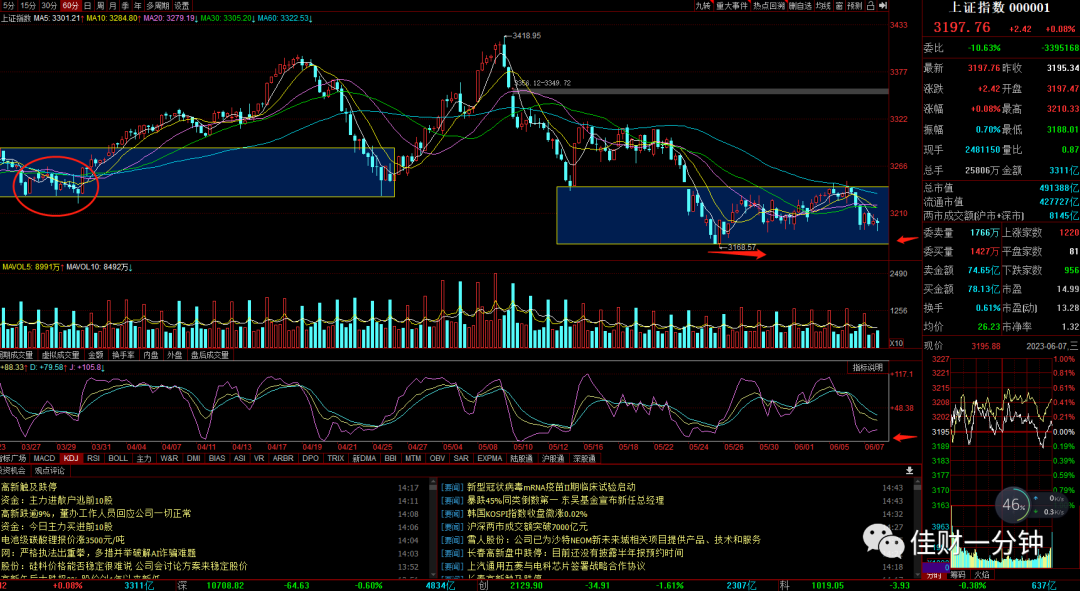Screen dimensions: 1080x591
Task: Switch chart to 15分 period
Action: click(28, 6)
